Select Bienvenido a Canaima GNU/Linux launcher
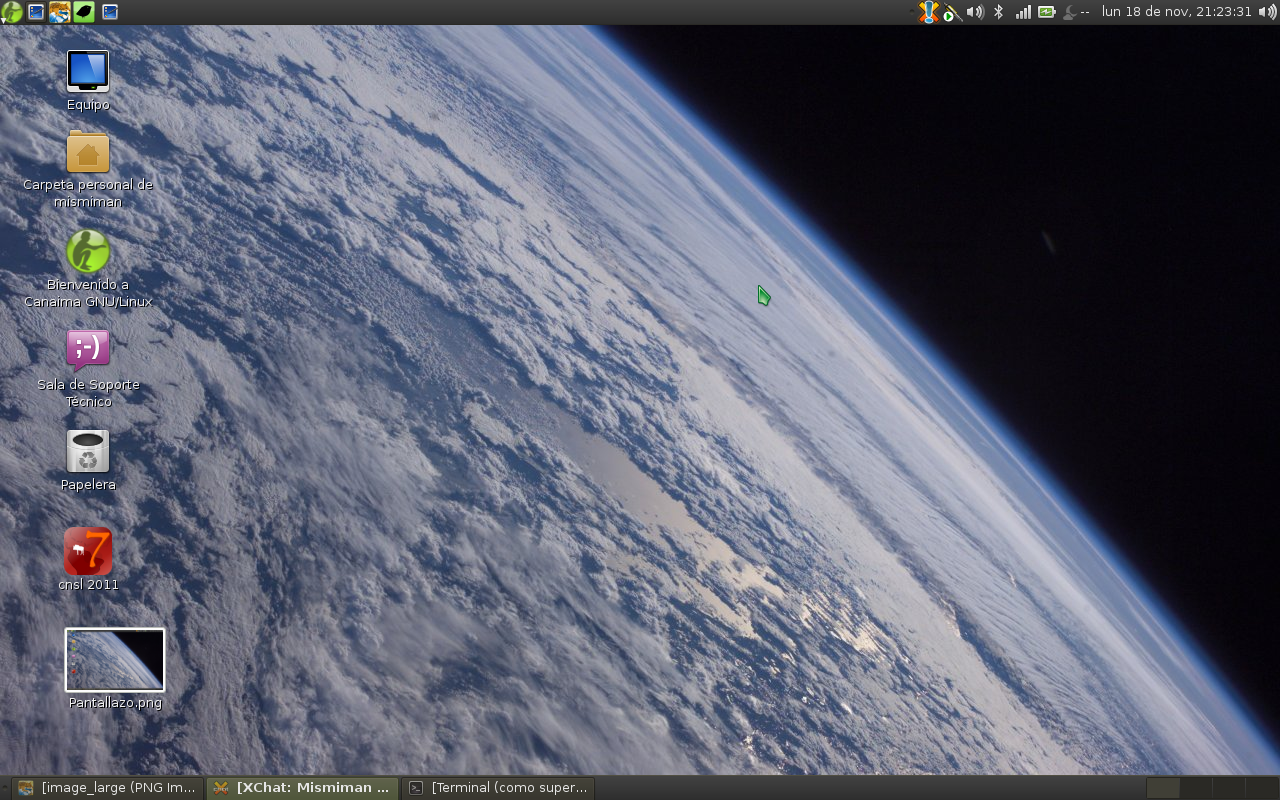 pyautogui.click(x=88, y=269)
